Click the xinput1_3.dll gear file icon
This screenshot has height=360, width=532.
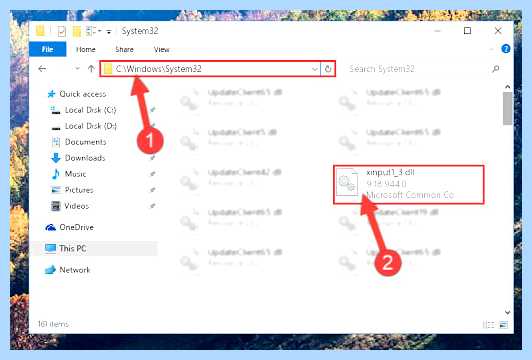coord(347,183)
